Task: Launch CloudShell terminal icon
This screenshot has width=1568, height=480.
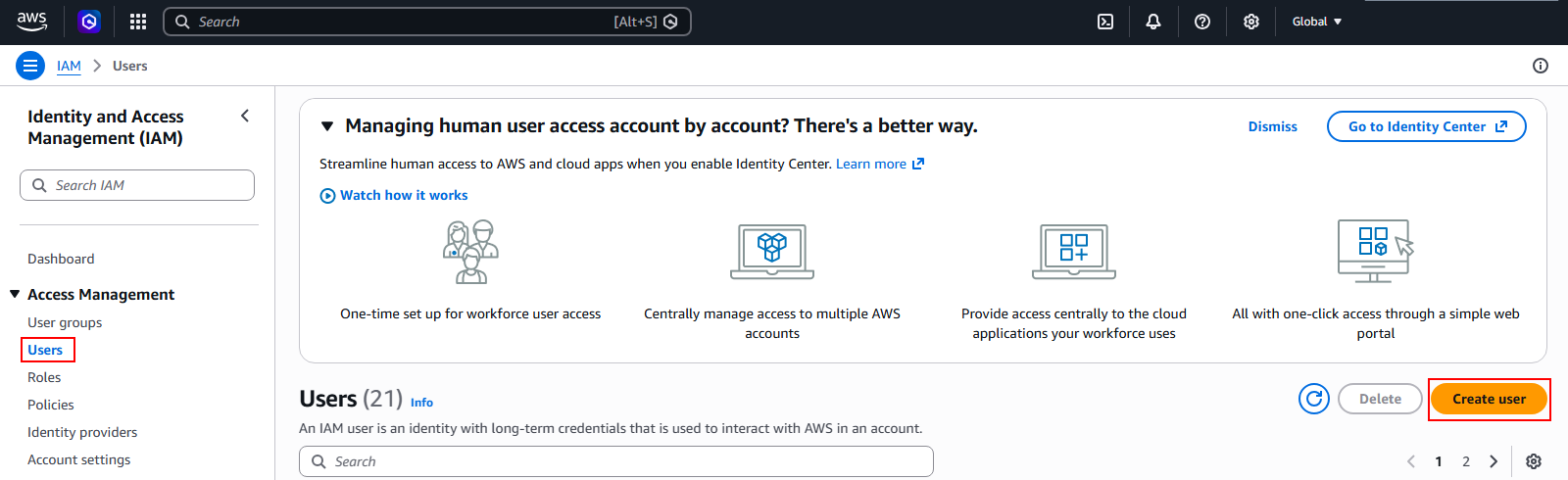Action: (x=1105, y=22)
